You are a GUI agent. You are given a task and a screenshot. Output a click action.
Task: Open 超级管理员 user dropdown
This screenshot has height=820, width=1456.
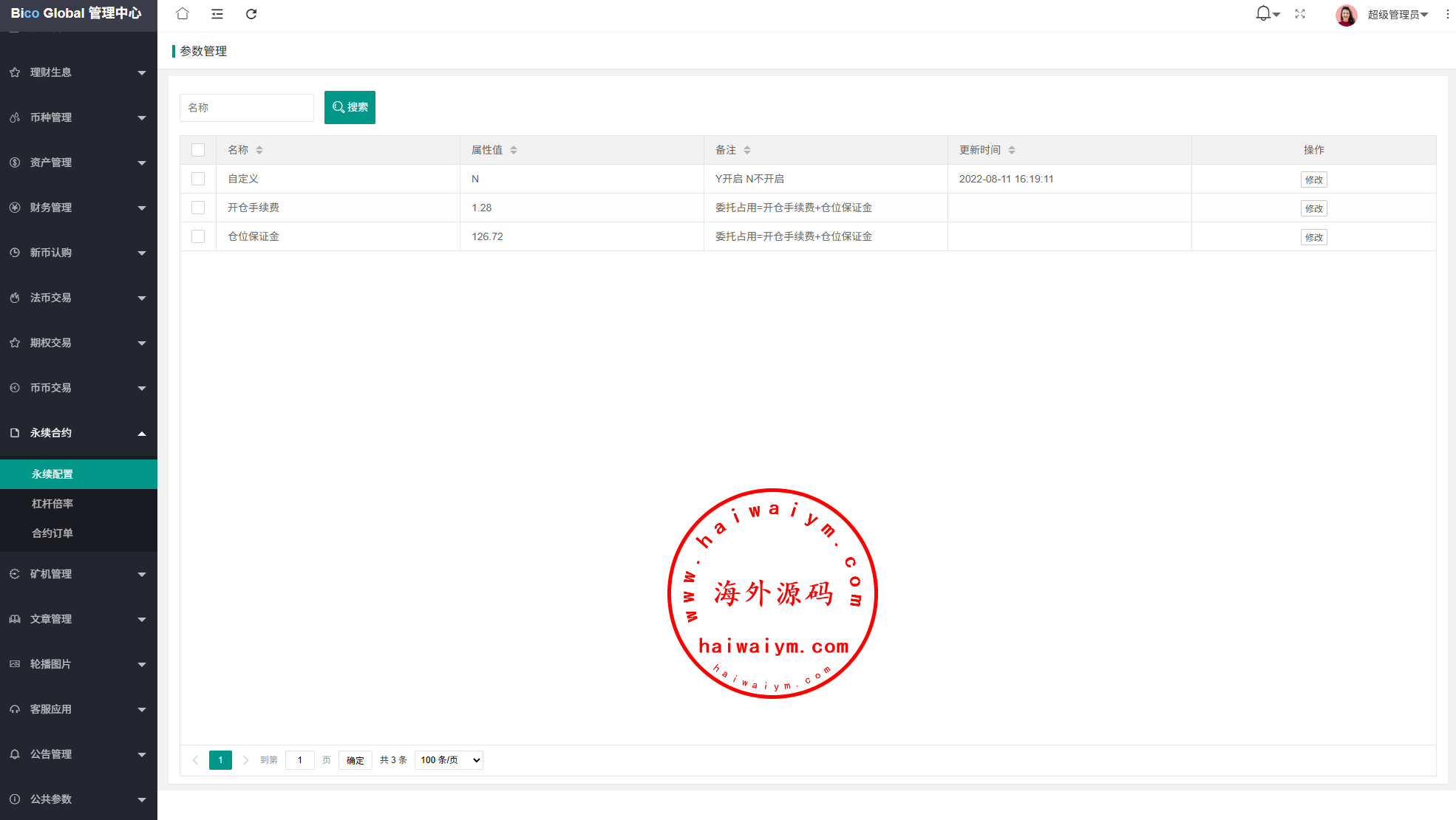pos(1396,14)
